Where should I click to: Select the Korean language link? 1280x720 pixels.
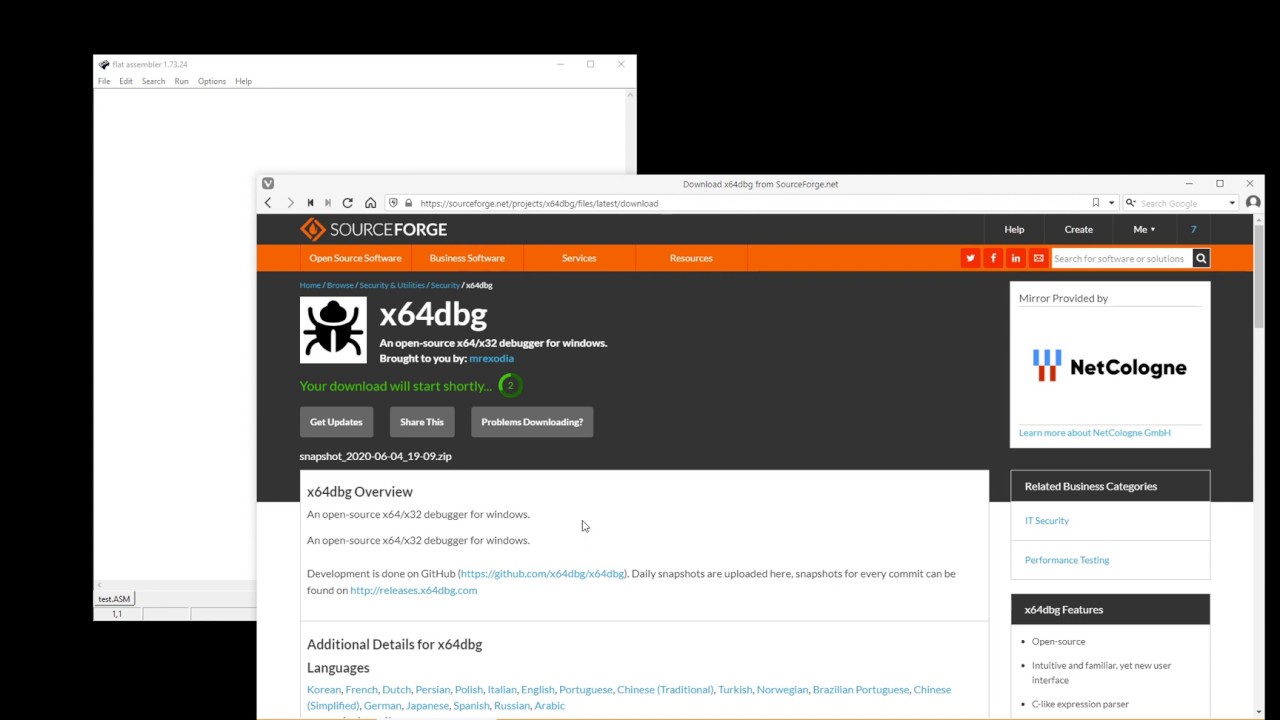tap(324, 690)
